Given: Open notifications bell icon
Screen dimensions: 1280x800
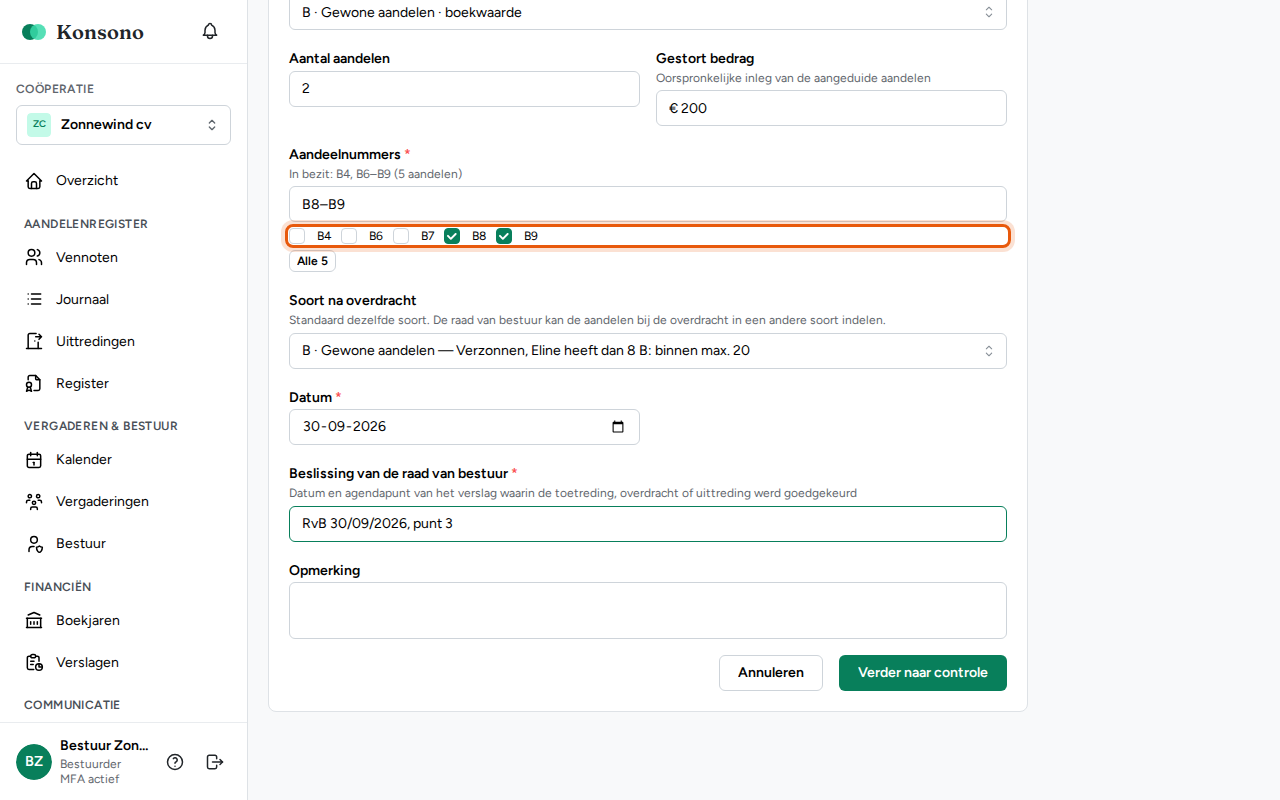Looking at the screenshot, I should tap(210, 31).
